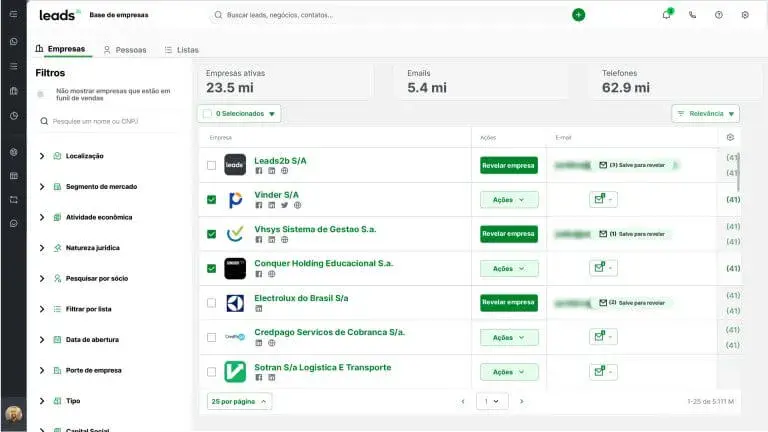Open Ações dropdown for Conquer Holding

[x=509, y=268]
